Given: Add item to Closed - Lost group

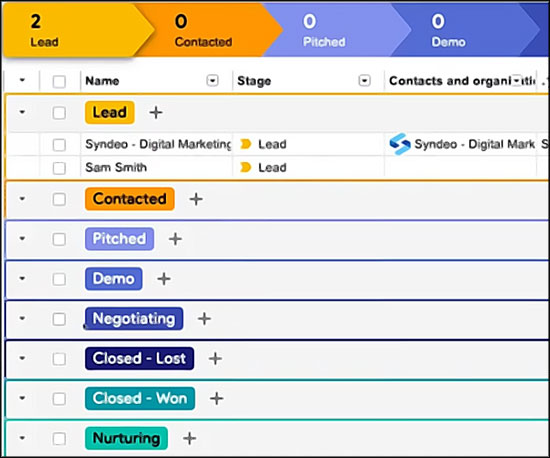Looking at the screenshot, I should 215,359.
